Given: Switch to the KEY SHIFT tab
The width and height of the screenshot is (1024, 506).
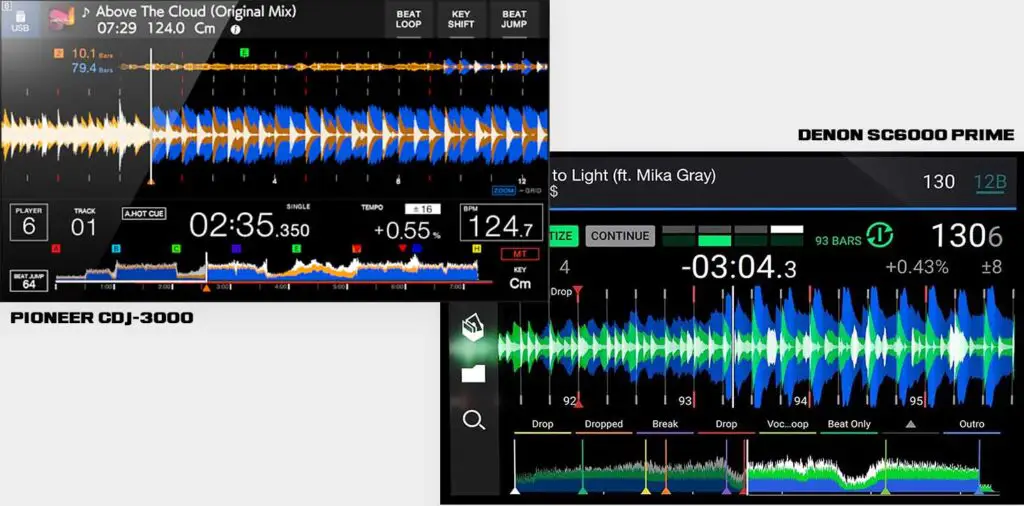Looking at the screenshot, I should [x=461, y=20].
